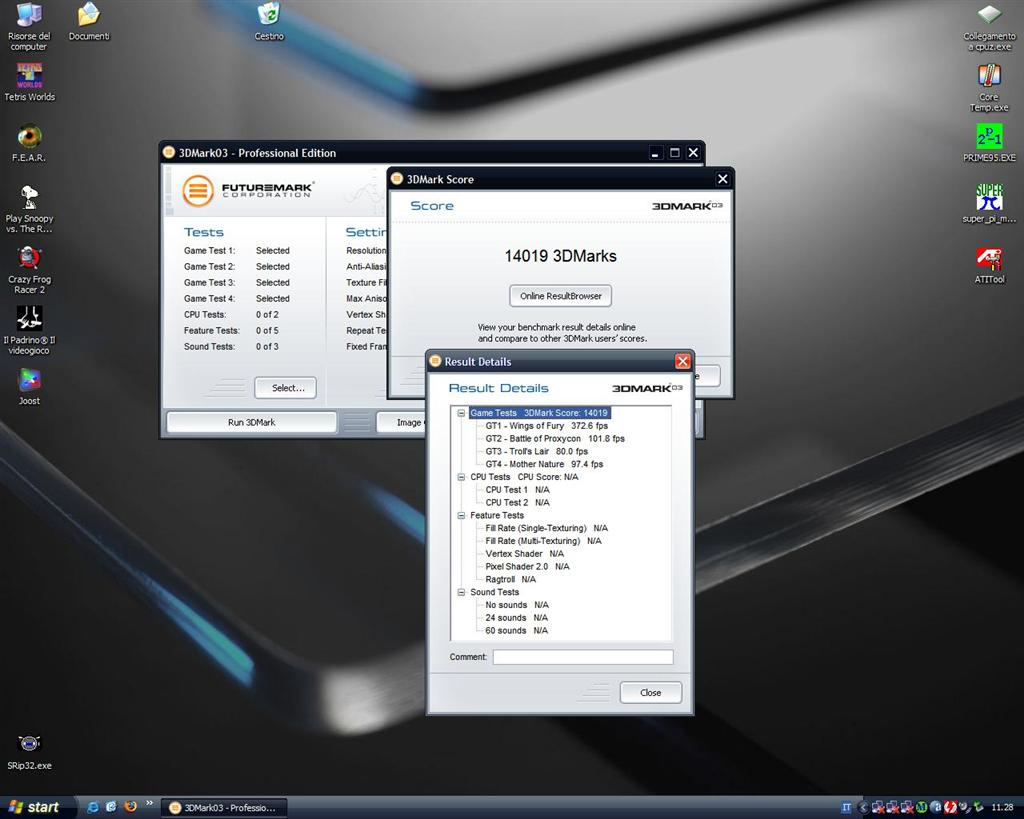Screen dimensions: 1024x819
Task: Select the No sounds row
Action: (x=517, y=605)
